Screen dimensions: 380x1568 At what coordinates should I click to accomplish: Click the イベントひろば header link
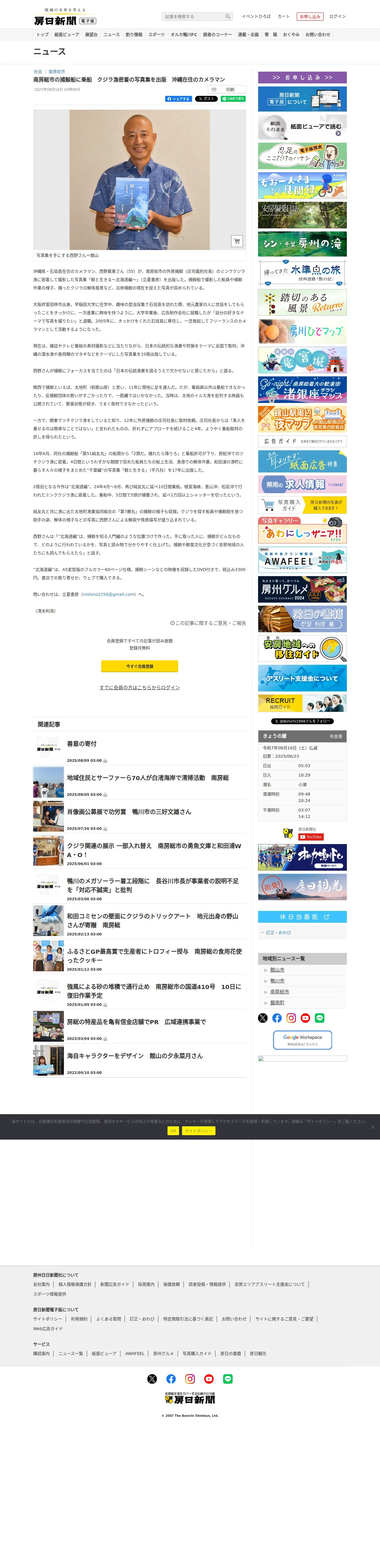[256, 17]
